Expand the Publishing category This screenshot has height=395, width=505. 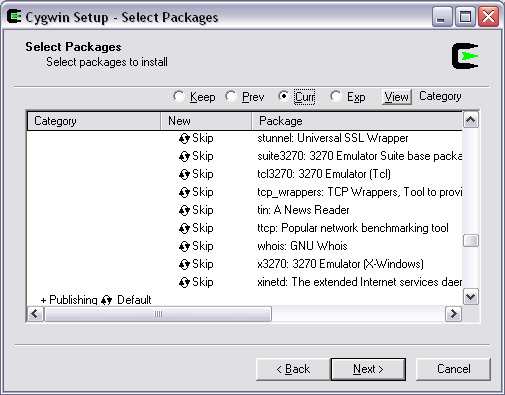pyautogui.click(x=43, y=300)
